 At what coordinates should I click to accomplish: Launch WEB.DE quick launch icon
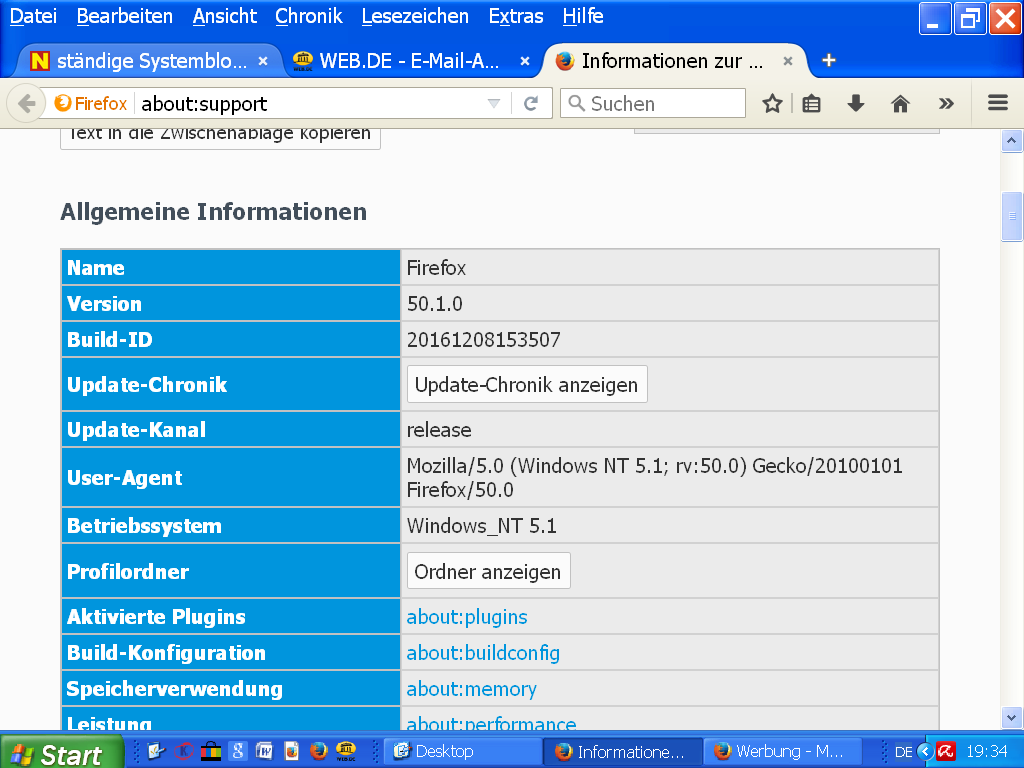(x=345, y=751)
